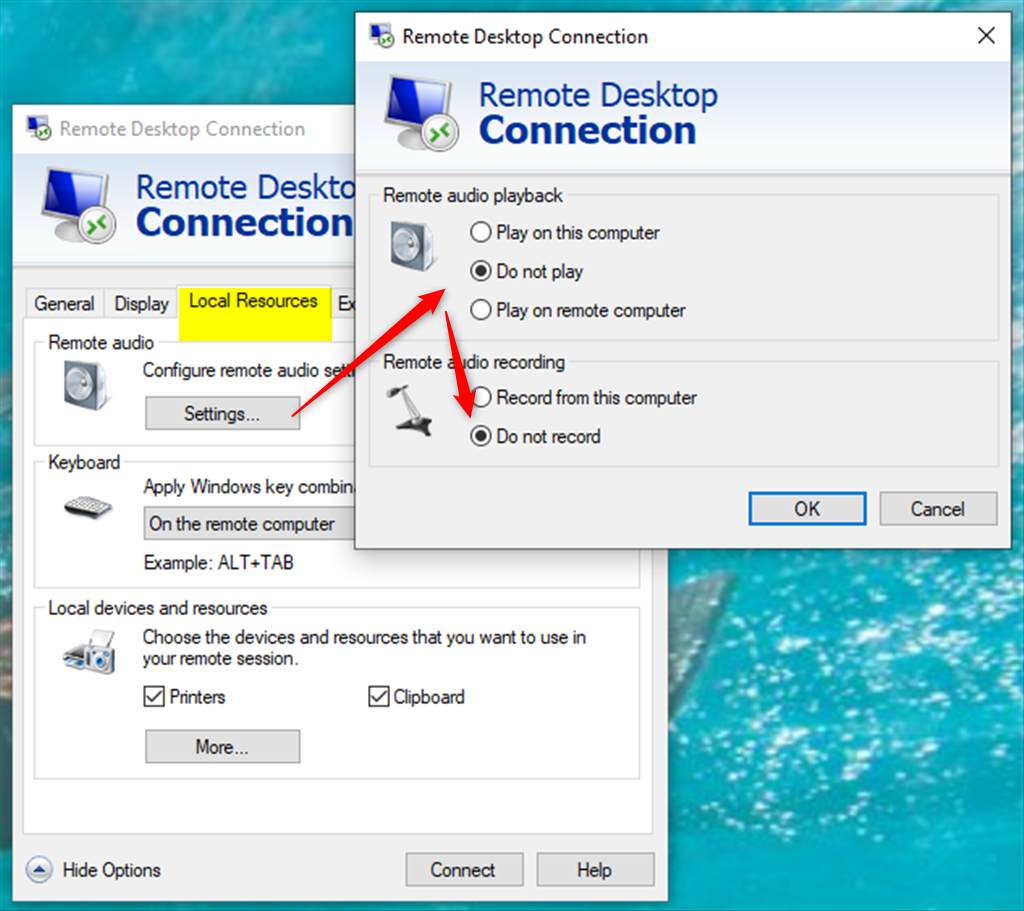This screenshot has width=1024, height=911.
Task: Click 'Remote audio playback' group label
Action: point(473,195)
